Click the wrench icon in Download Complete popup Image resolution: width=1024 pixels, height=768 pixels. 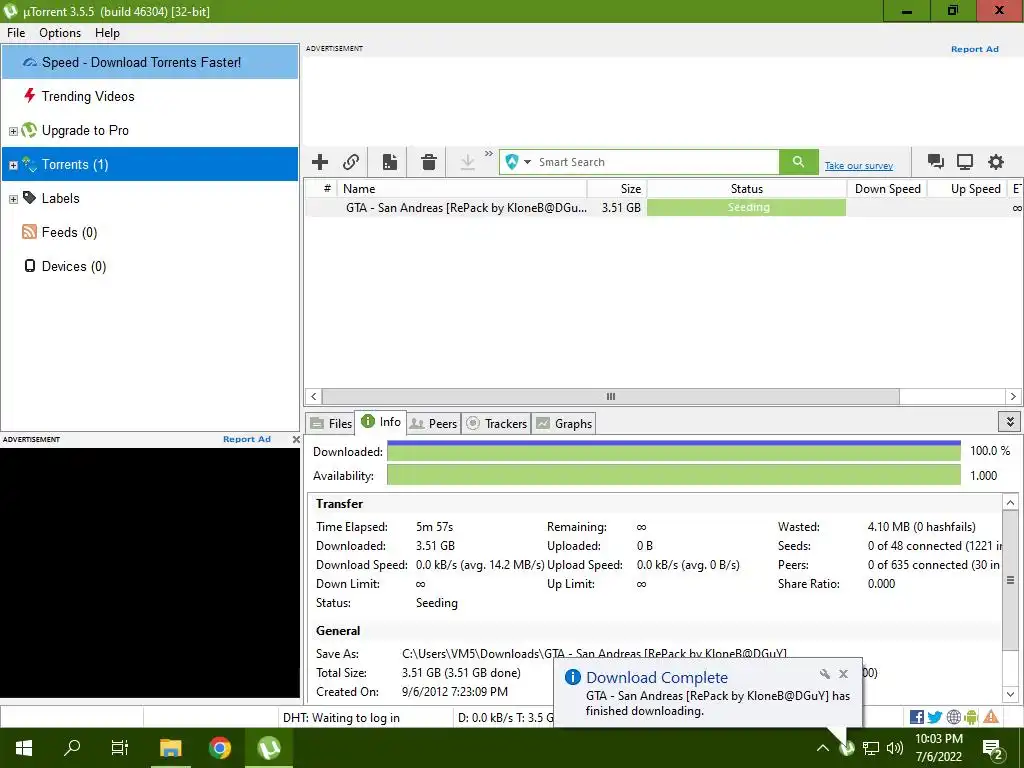coord(824,674)
